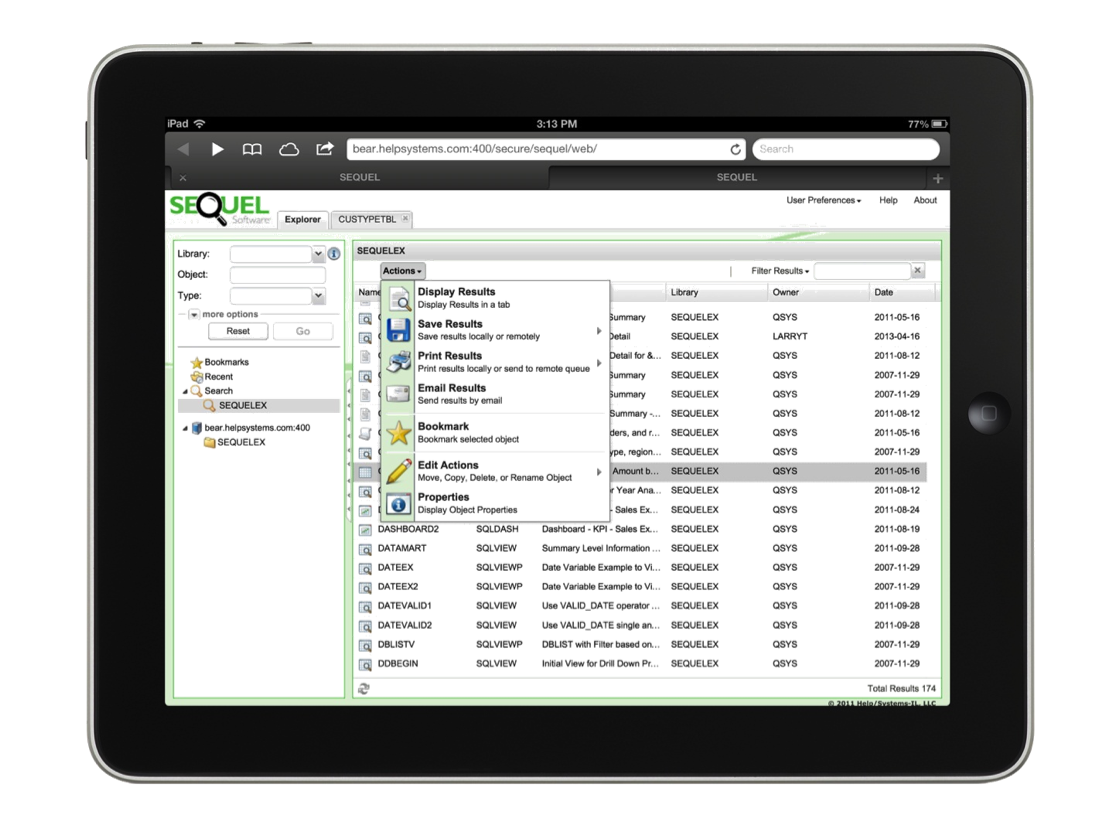The height and width of the screenshot is (822, 1106).
Task: Select Bookmark in the Actions menu
Action: pos(496,433)
